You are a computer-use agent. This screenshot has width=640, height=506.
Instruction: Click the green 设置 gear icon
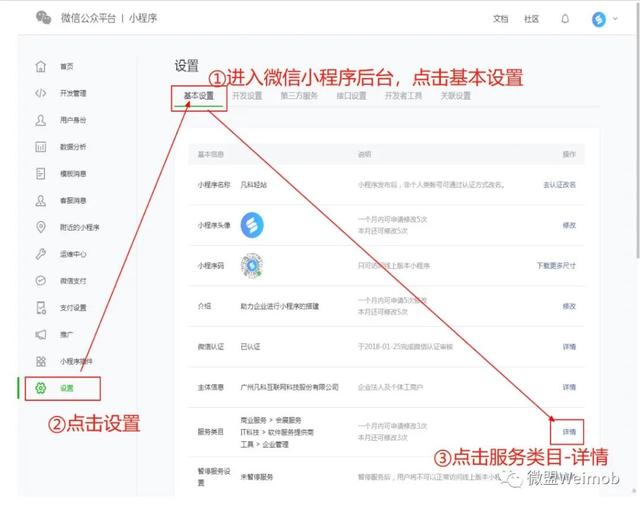click(41, 388)
